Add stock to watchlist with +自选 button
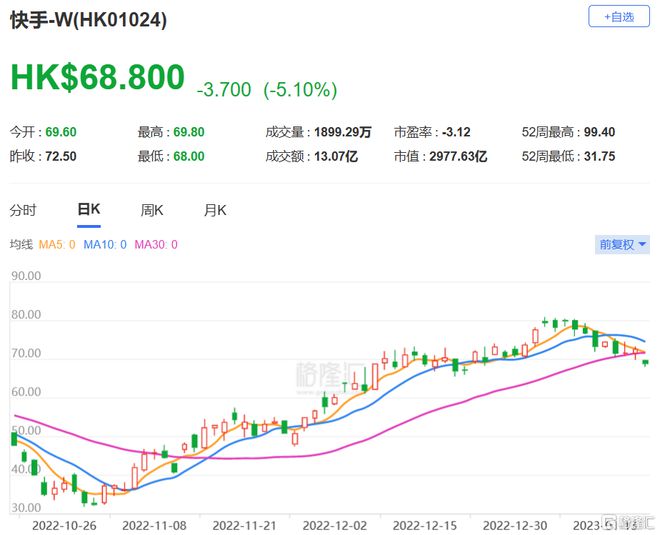660x535 pixels. point(619,16)
